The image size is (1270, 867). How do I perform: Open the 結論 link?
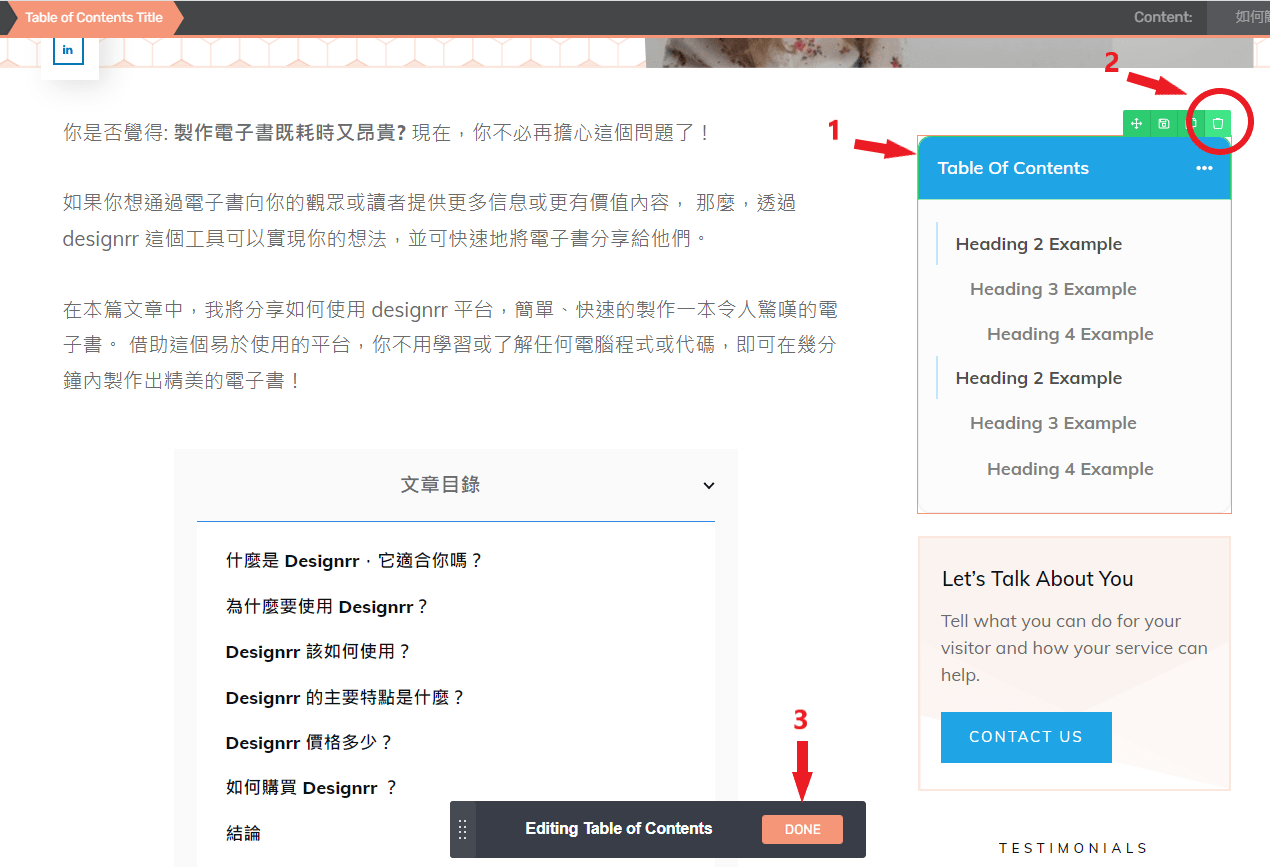point(243,833)
